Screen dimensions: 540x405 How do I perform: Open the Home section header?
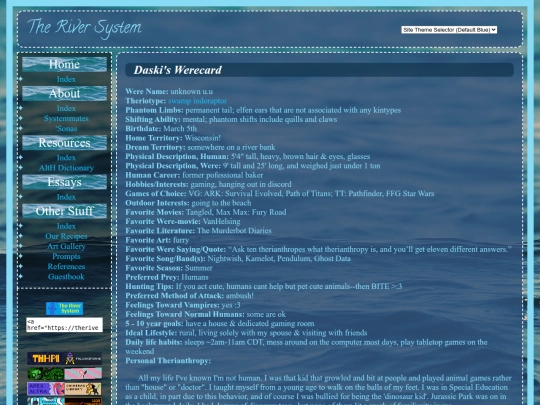pyautogui.click(x=64, y=64)
